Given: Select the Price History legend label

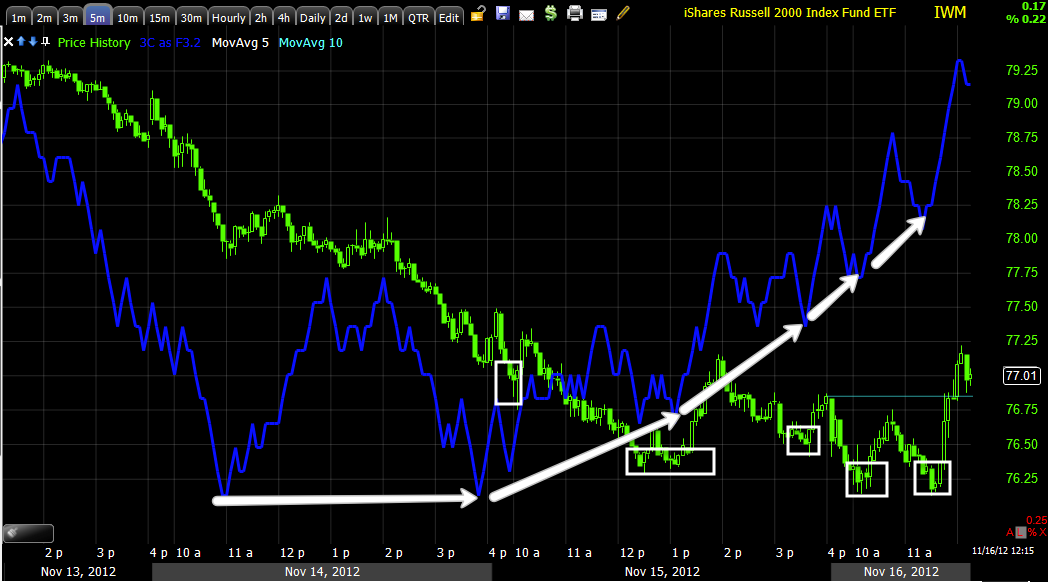Looking at the screenshot, I should tap(94, 43).
